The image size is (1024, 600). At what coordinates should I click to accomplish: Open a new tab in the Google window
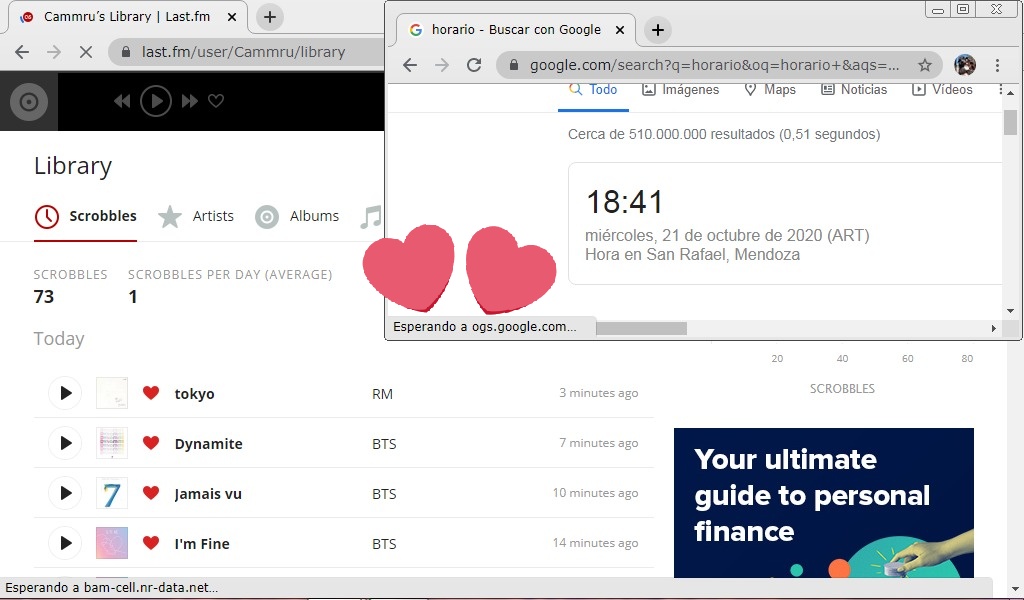point(658,30)
